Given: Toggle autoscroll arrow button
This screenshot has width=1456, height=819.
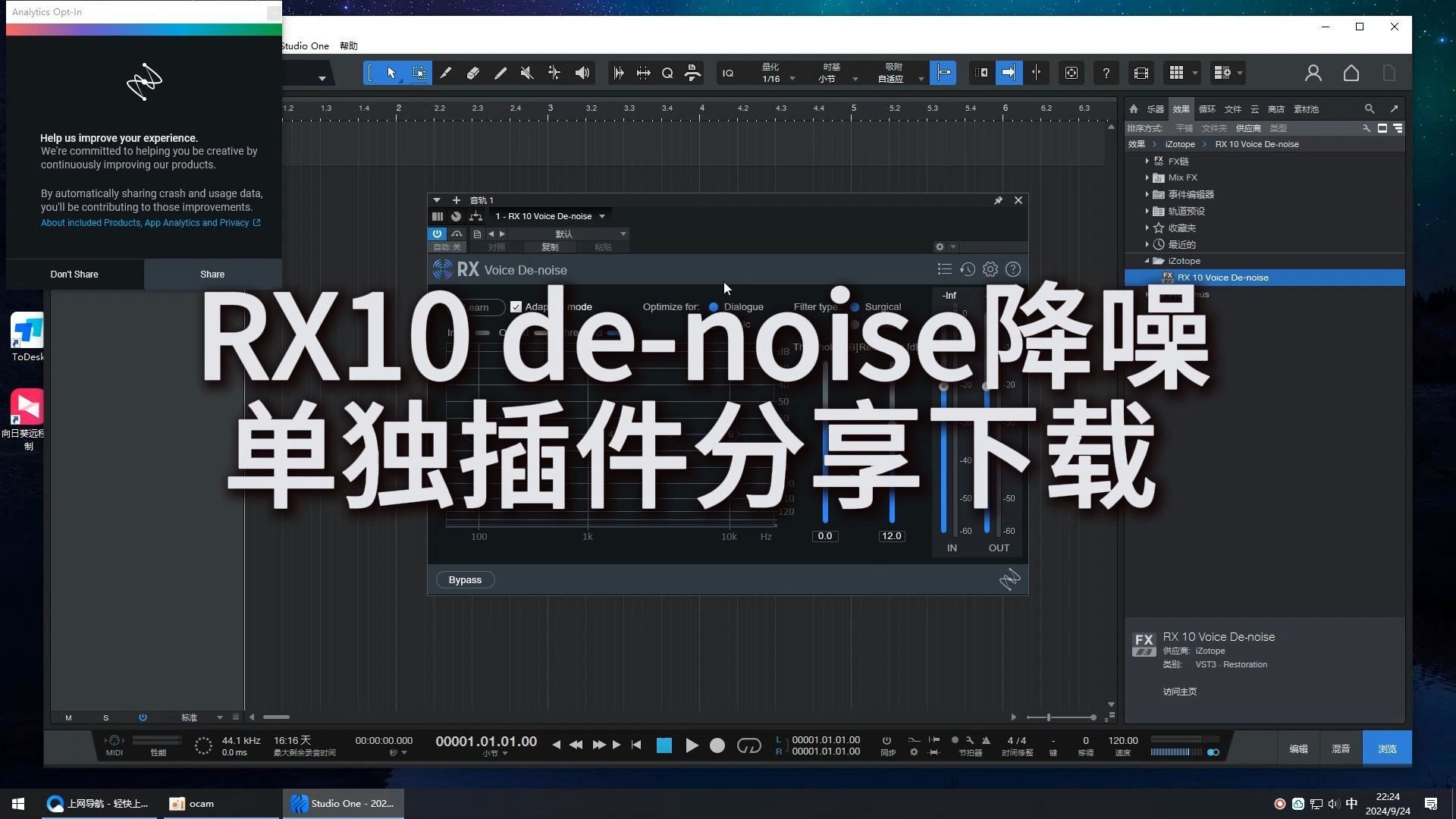Looking at the screenshot, I should coord(1009,73).
